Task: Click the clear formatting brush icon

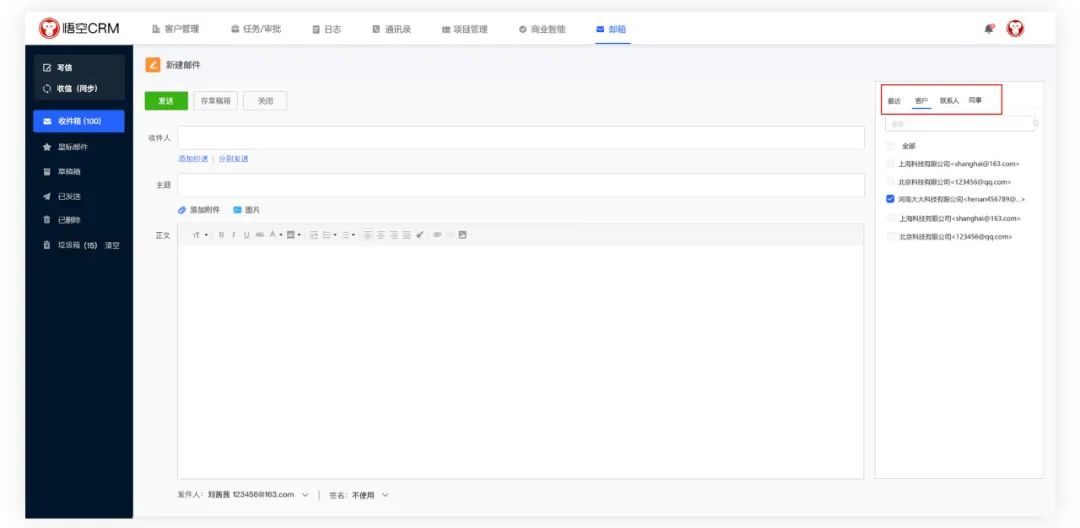Action: (419, 235)
